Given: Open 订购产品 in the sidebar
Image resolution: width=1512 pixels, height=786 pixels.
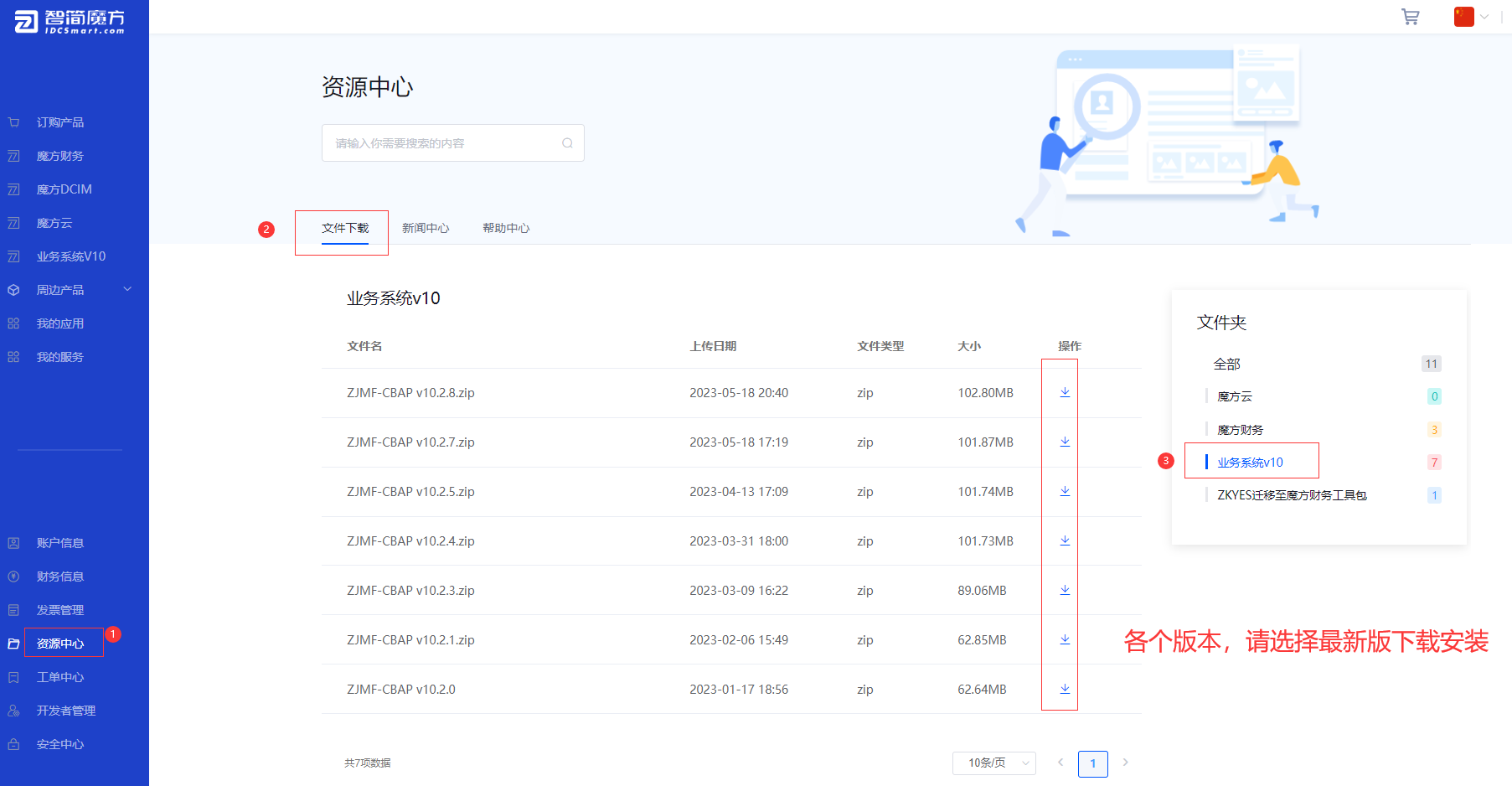Looking at the screenshot, I should pyautogui.click(x=60, y=122).
